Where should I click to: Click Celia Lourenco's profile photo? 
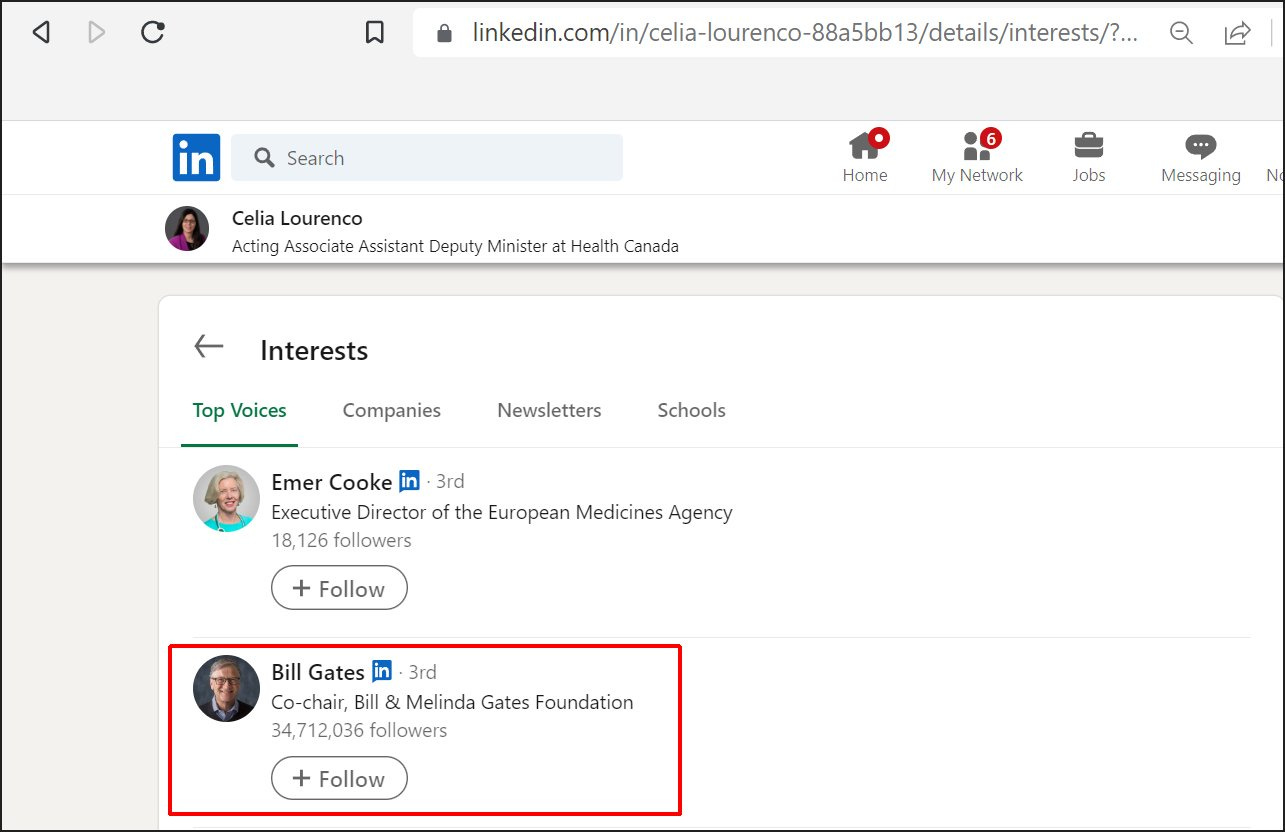coord(187,229)
